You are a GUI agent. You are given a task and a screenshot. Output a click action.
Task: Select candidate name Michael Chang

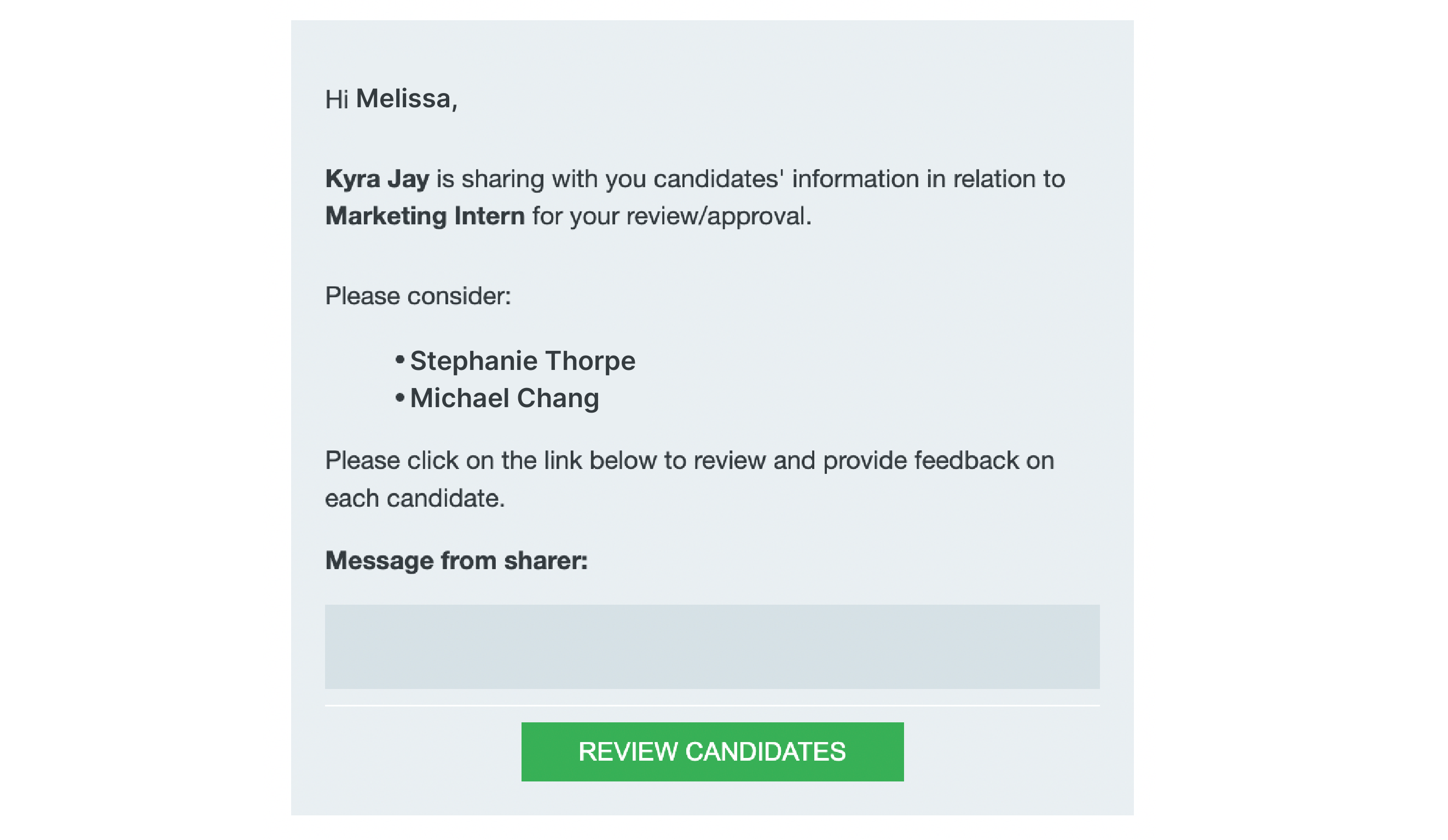click(504, 398)
